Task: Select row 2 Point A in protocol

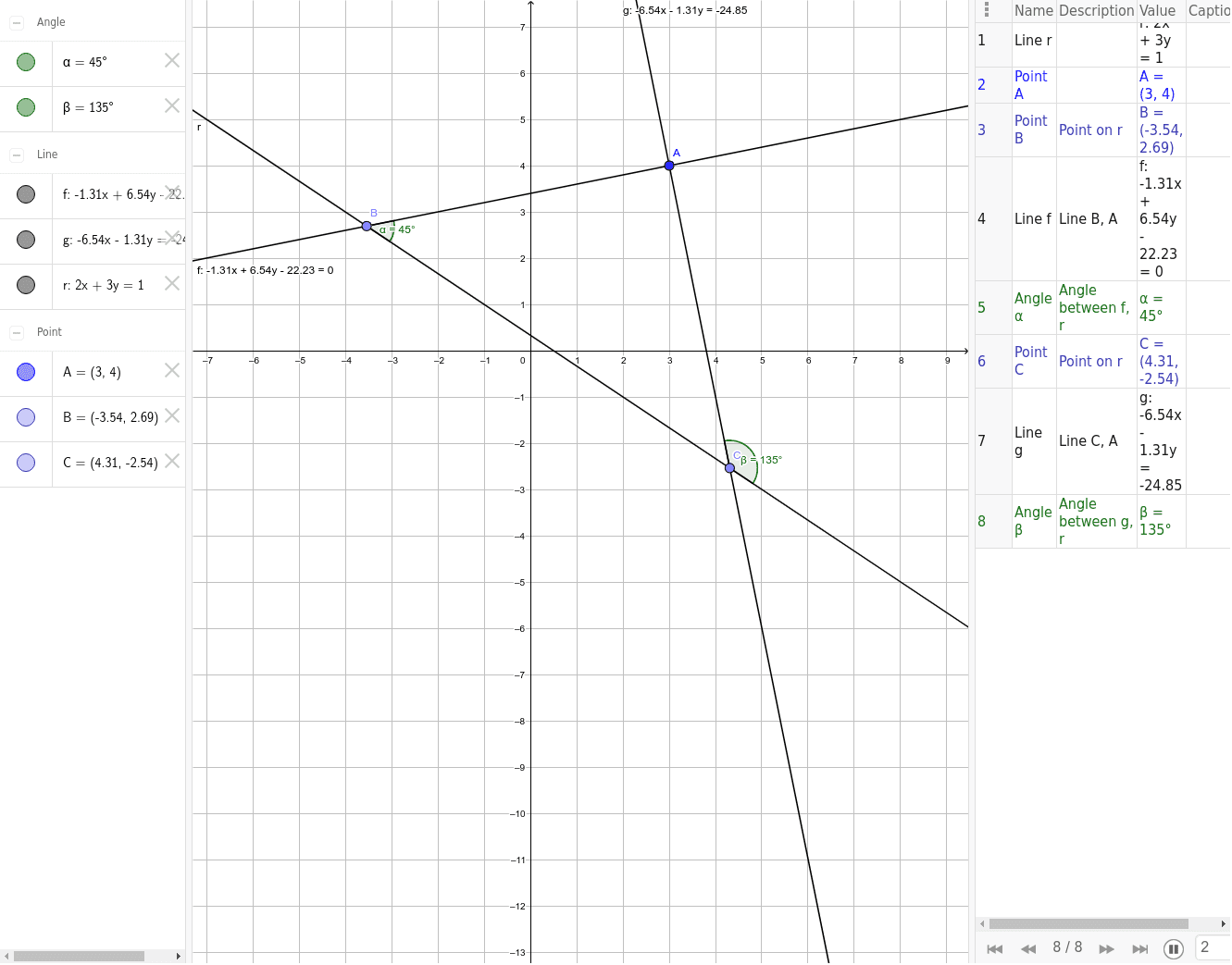Action: 1102,85
